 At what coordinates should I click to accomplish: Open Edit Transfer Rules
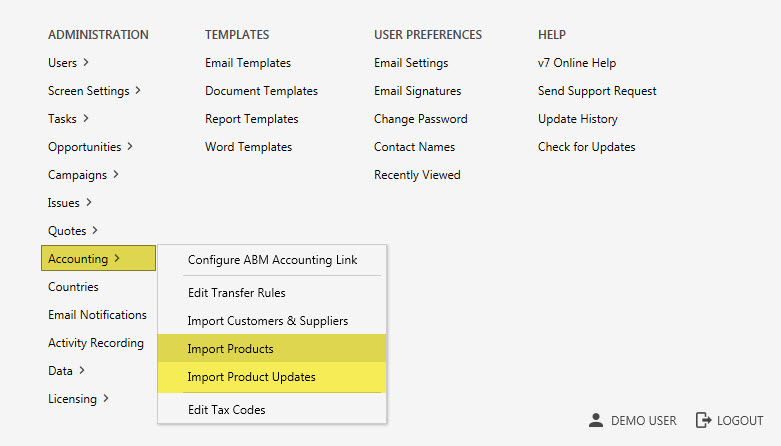click(x=236, y=293)
